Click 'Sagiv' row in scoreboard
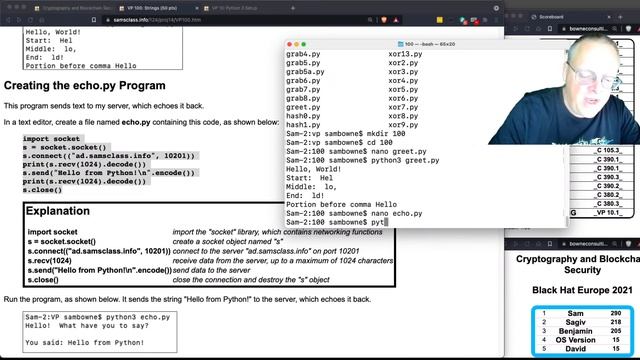The image size is (640, 360). click(x=582, y=322)
